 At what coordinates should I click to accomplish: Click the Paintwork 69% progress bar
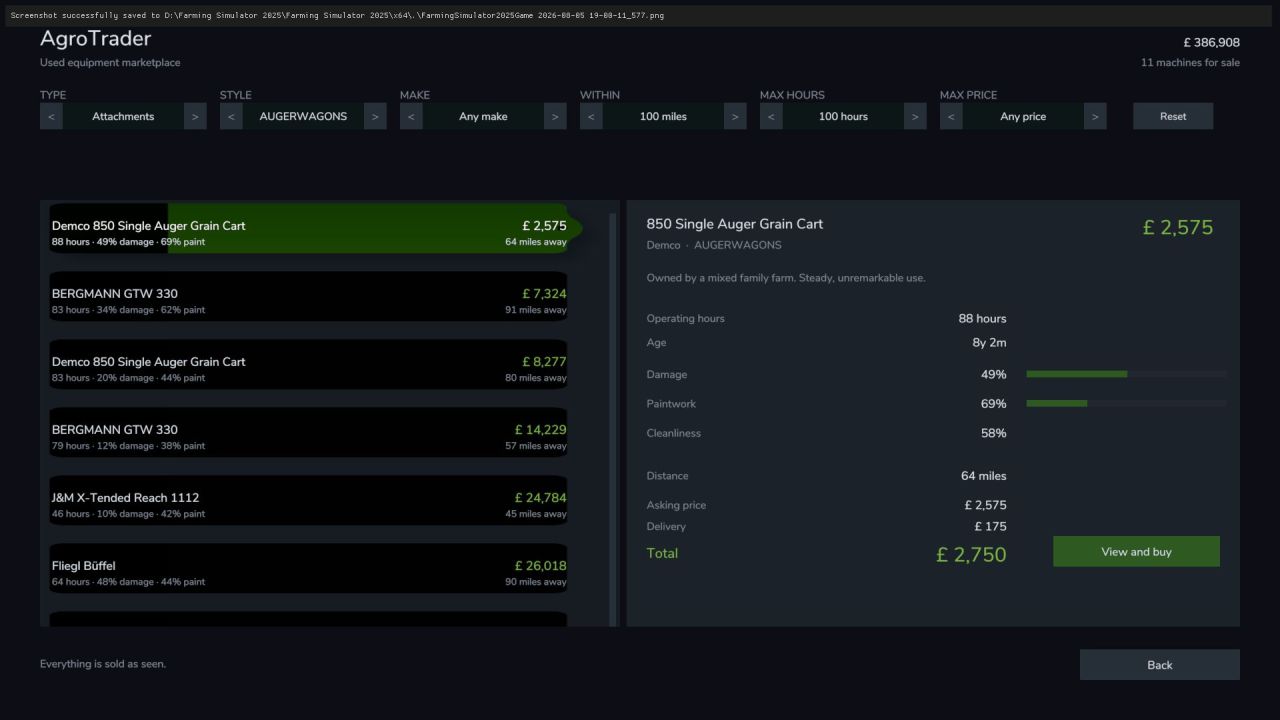pos(1126,403)
